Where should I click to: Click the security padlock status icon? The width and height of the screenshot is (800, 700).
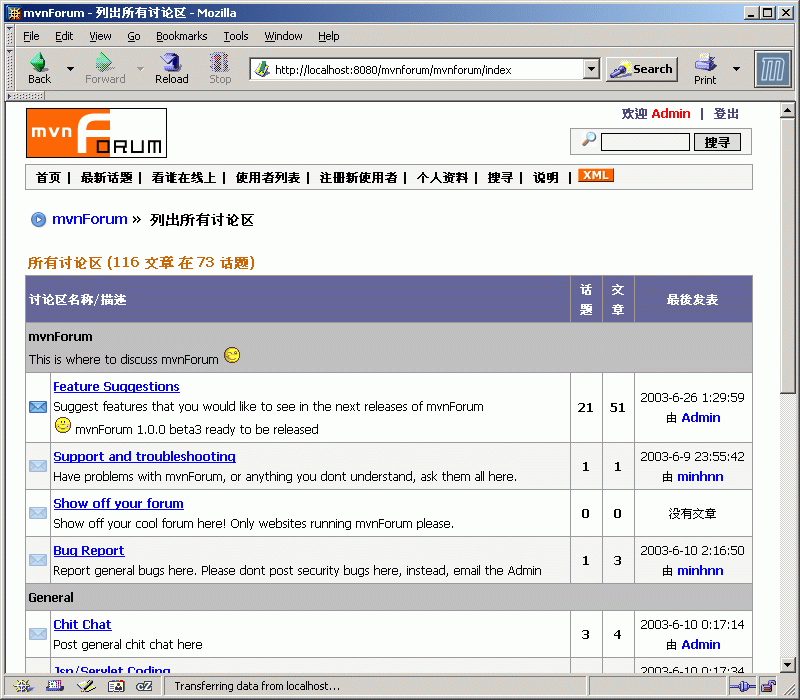point(768,686)
